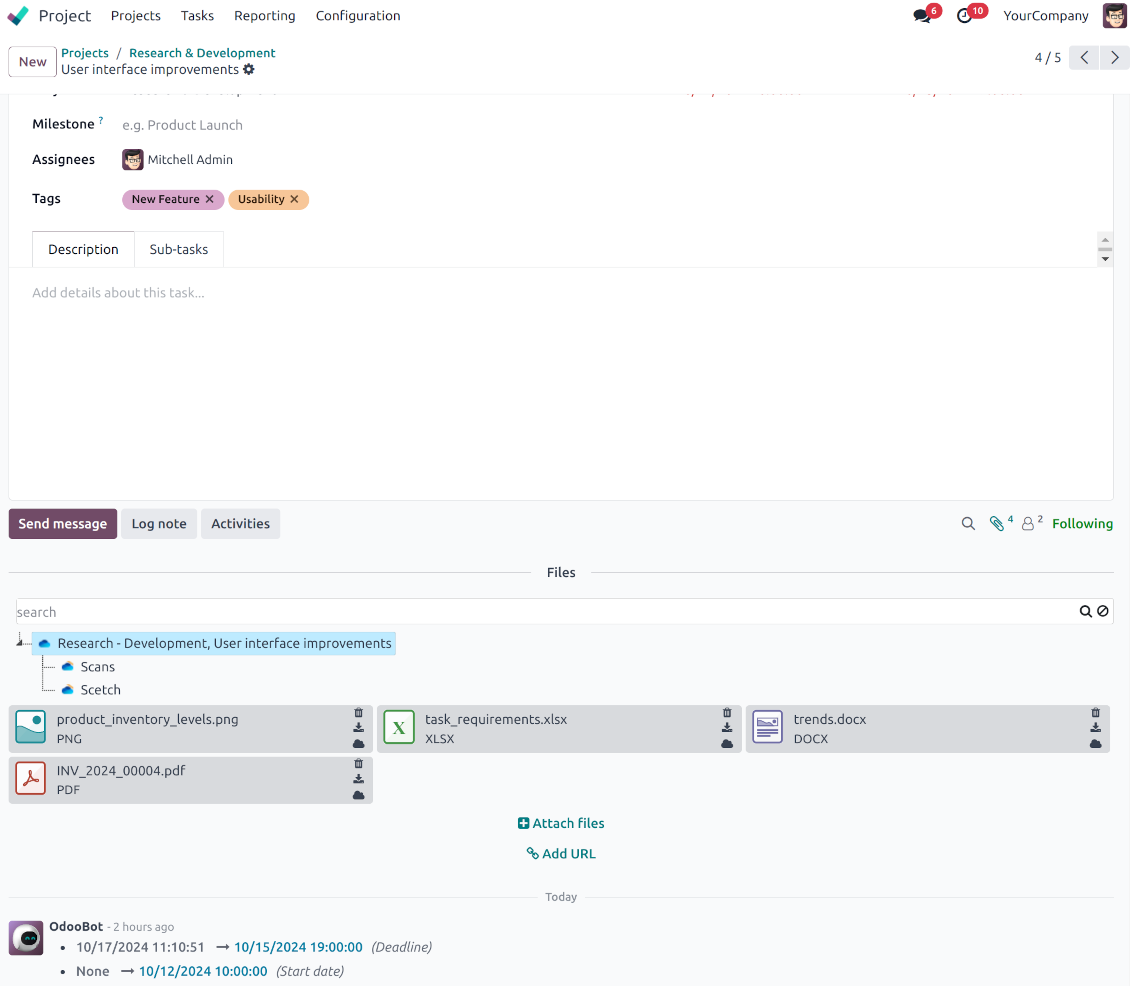Open the messages chat icon

click(x=922, y=16)
